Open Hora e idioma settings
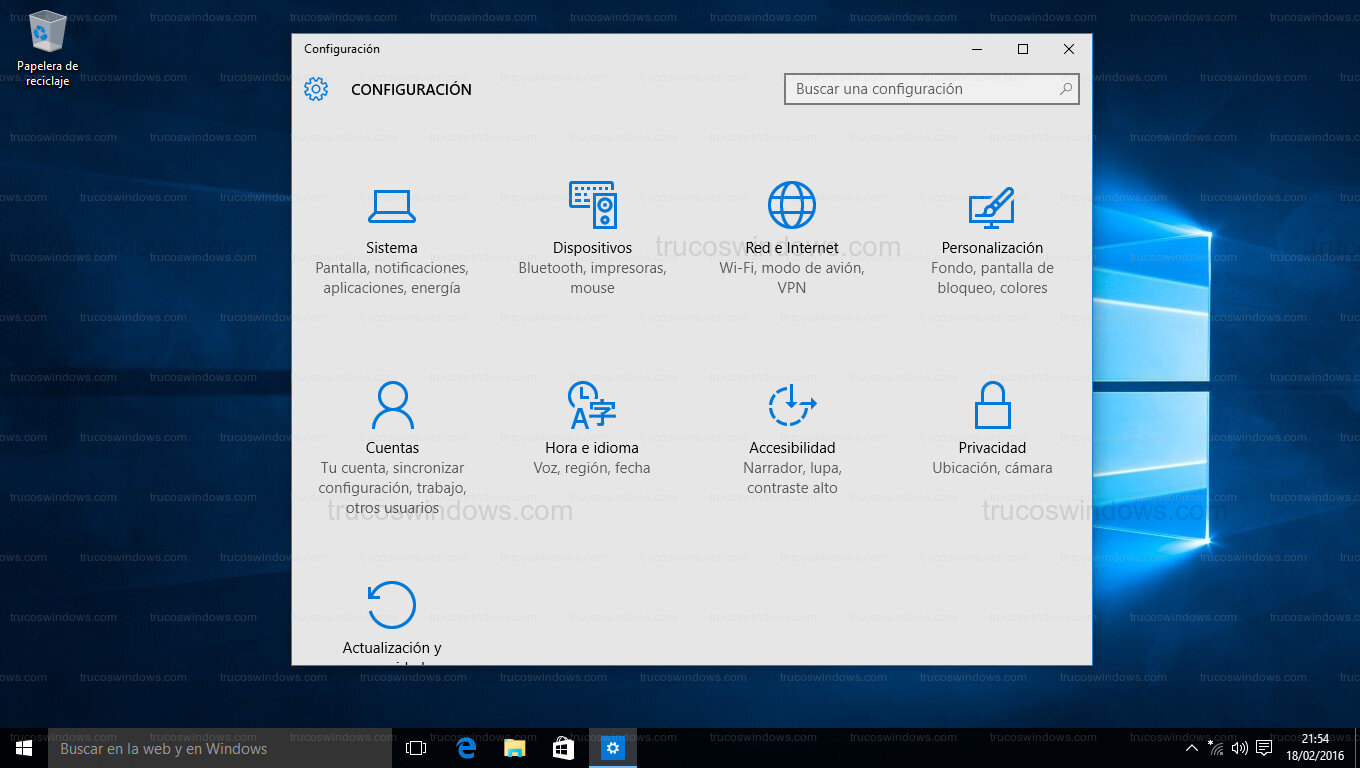Screen dimensions: 1360x768 tap(592, 427)
